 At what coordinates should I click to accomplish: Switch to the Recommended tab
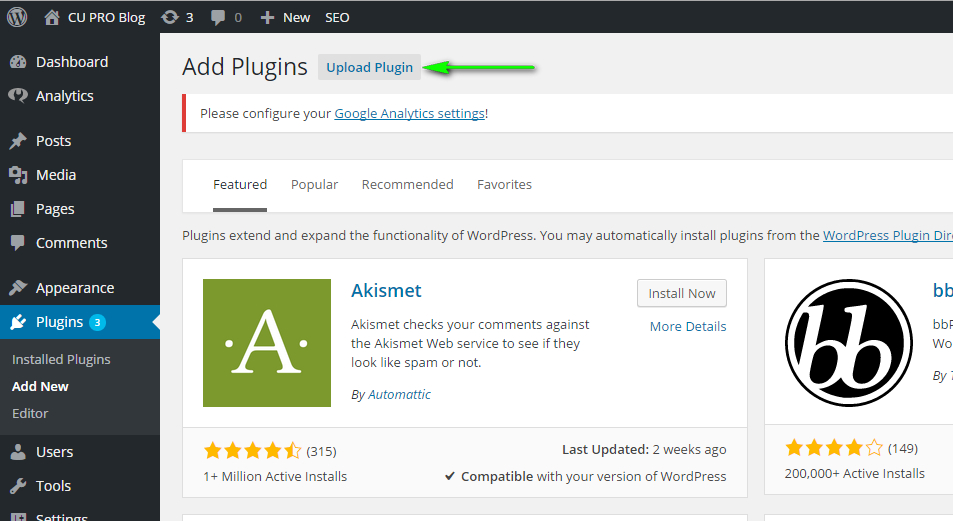[x=407, y=185]
